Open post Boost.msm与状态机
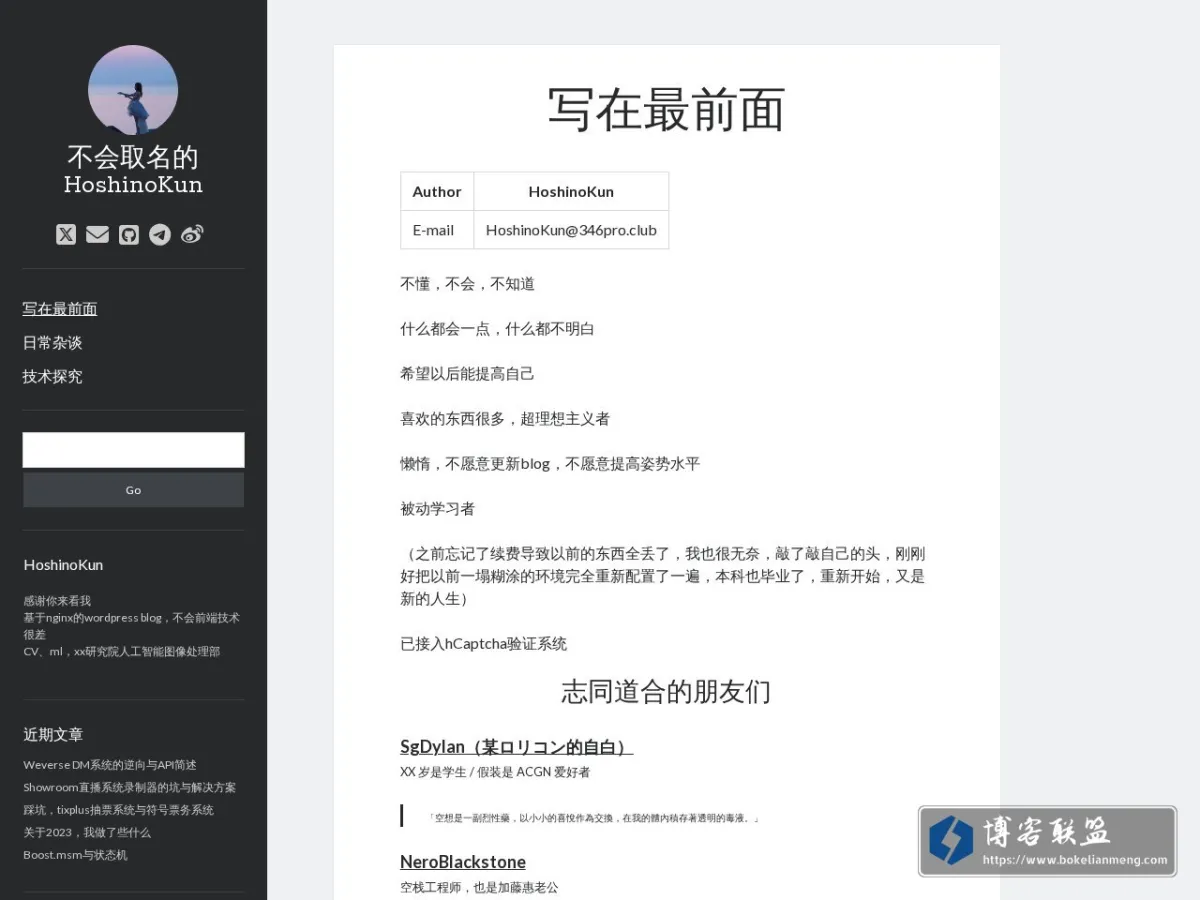The image size is (1200, 900). pos(75,855)
